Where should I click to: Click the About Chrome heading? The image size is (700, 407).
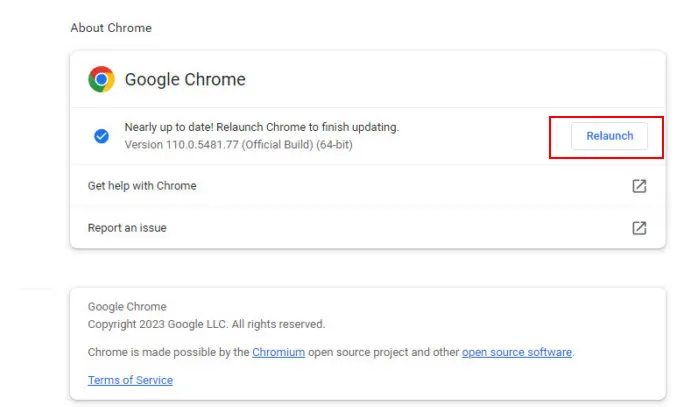click(x=111, y=28)
